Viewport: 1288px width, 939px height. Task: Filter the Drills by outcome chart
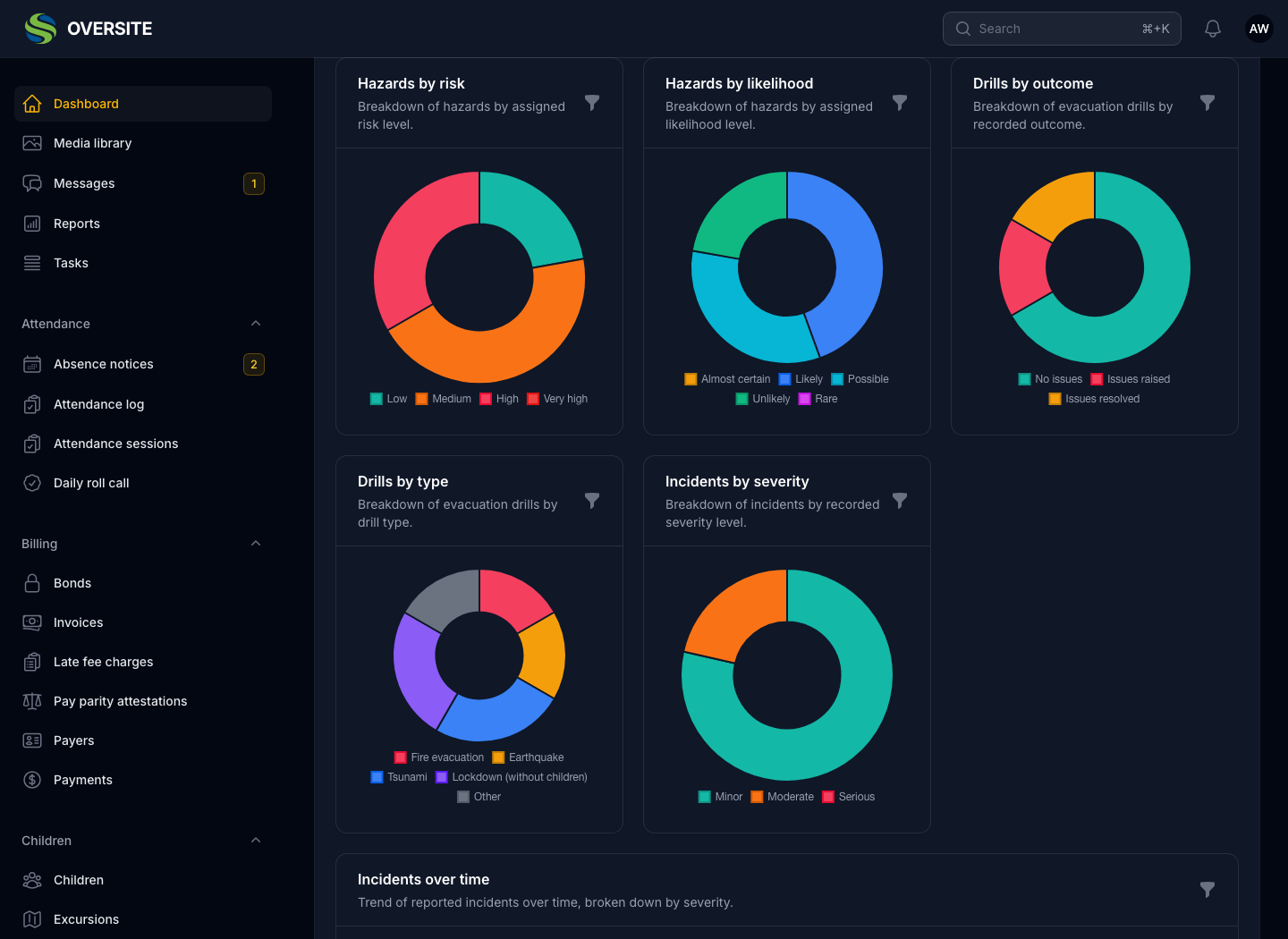pyautogui.click(x=1207, y=103)
